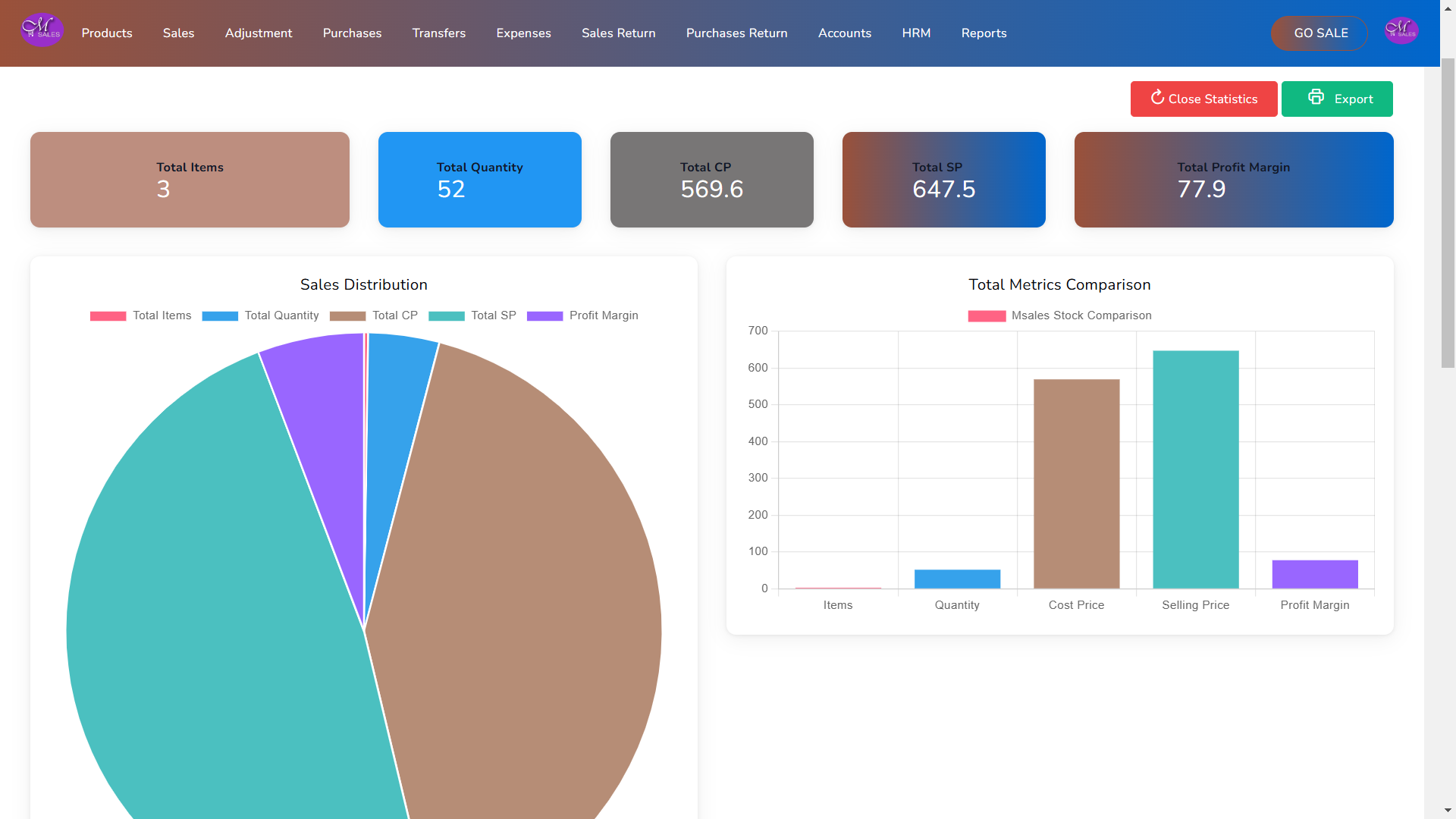Click the HRM menu icon

[916, 33]
